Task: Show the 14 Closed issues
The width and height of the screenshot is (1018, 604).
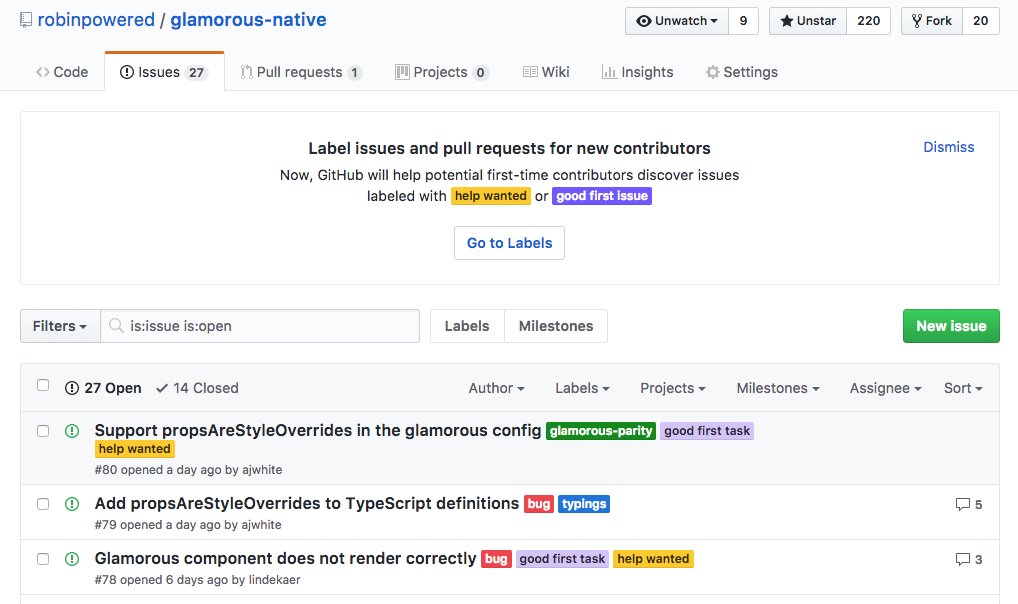Action: 197,388
